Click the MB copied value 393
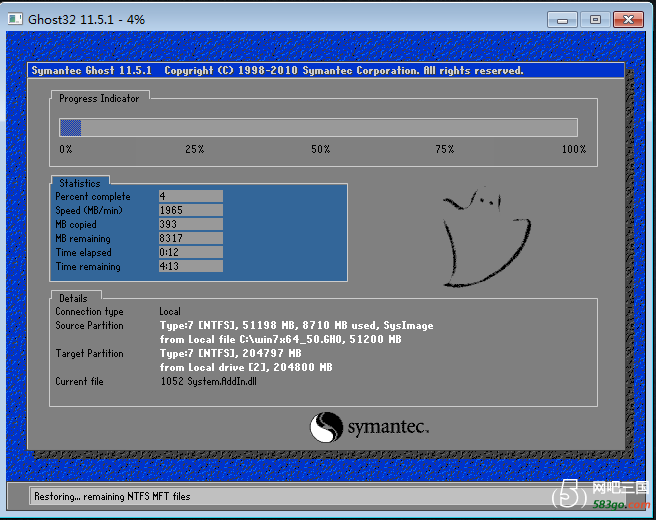 191,224
